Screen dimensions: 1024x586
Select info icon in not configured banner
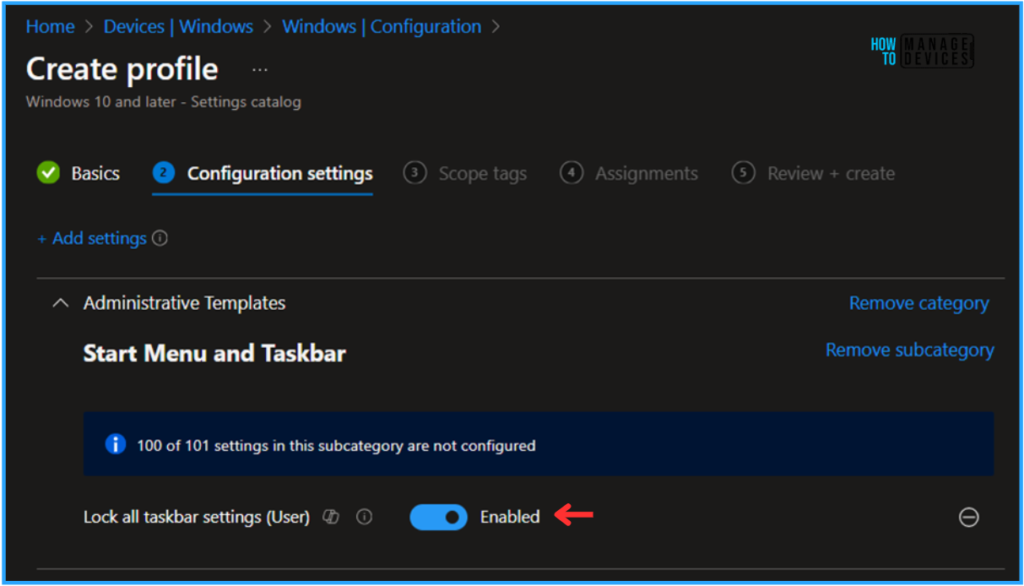(116, 444)
